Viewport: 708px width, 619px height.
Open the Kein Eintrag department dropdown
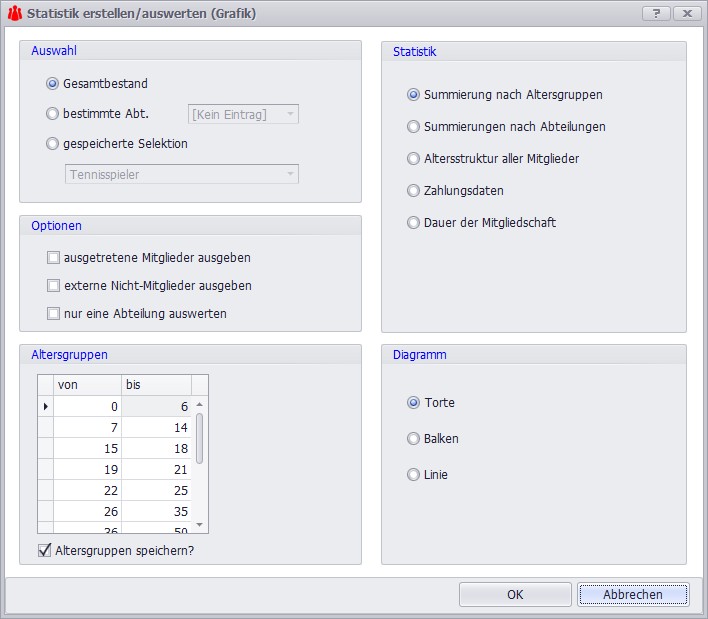[x=243, y=114]
